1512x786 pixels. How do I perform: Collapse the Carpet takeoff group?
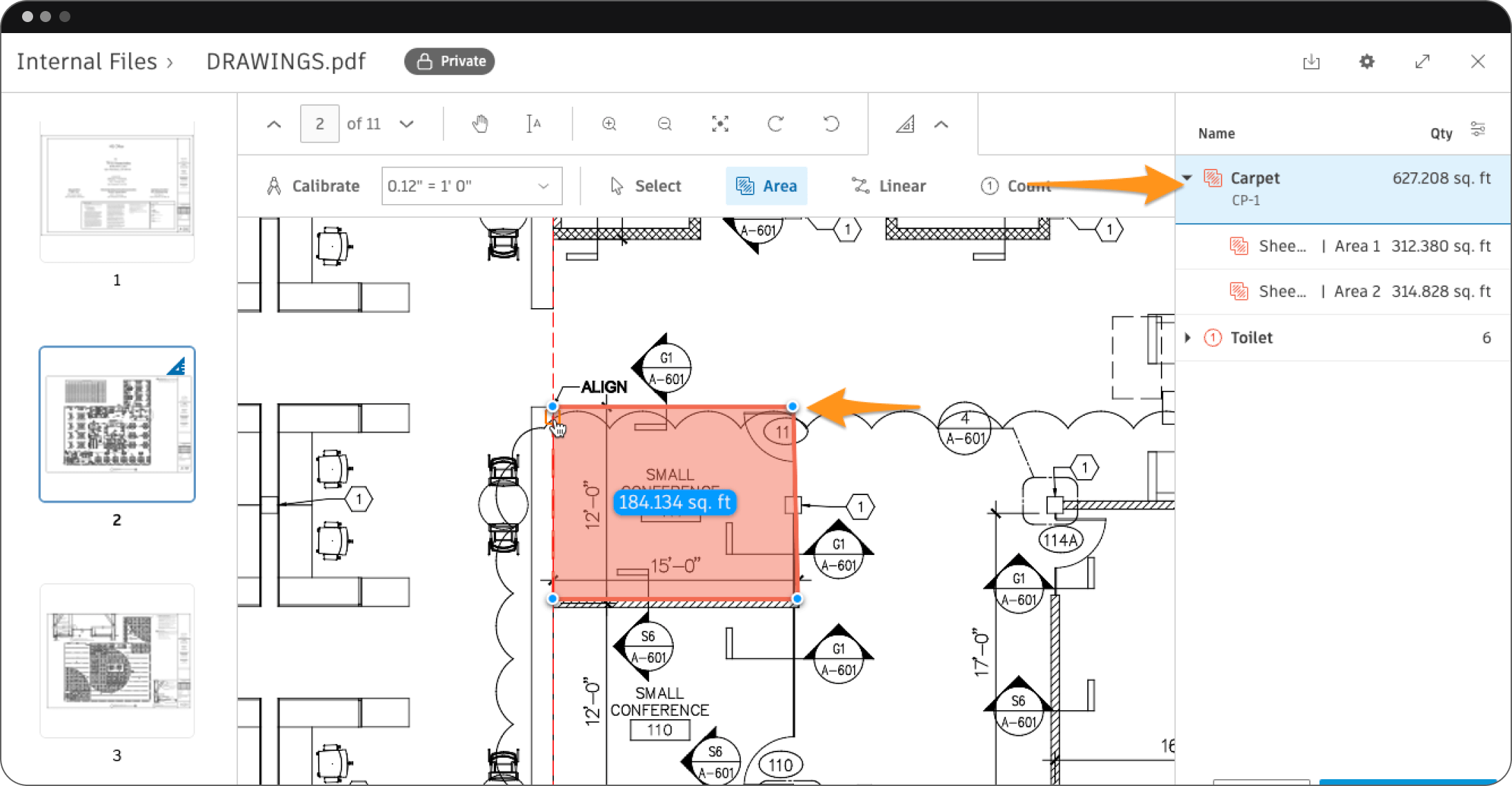pos(1188,178)
